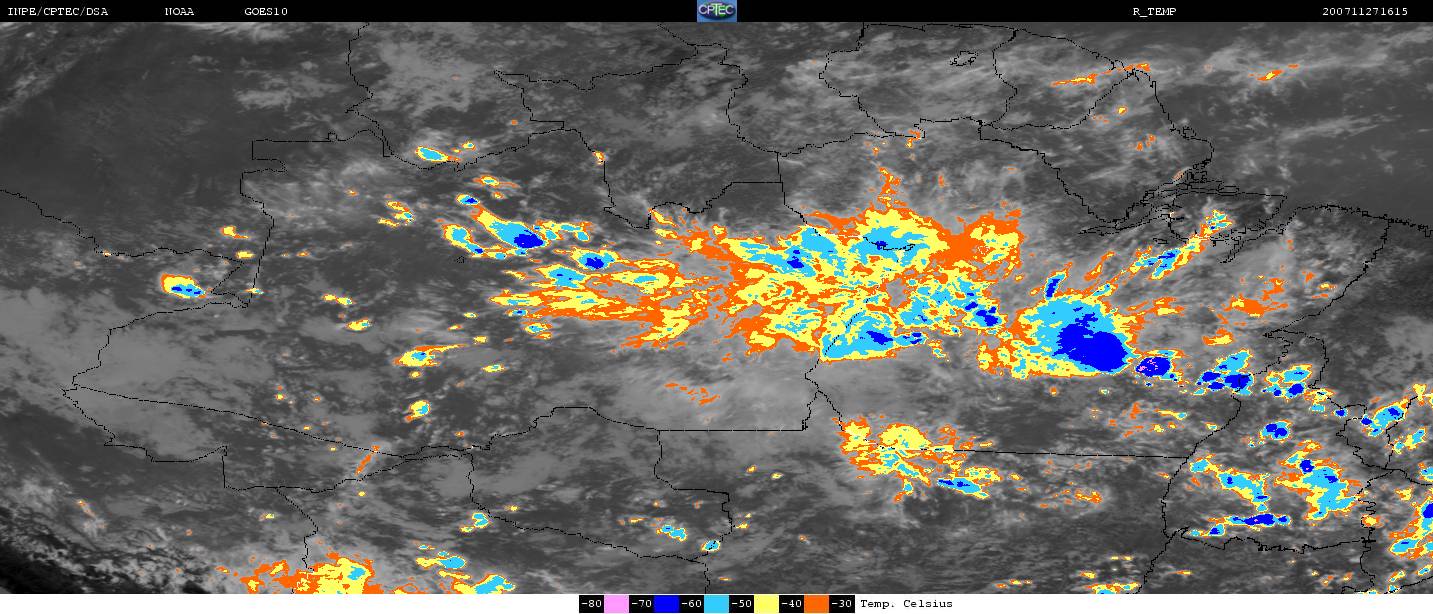Click the Temp. Celsius legend caption
The height and width of the screenshot is (614, 1433).
coord(906,604)
